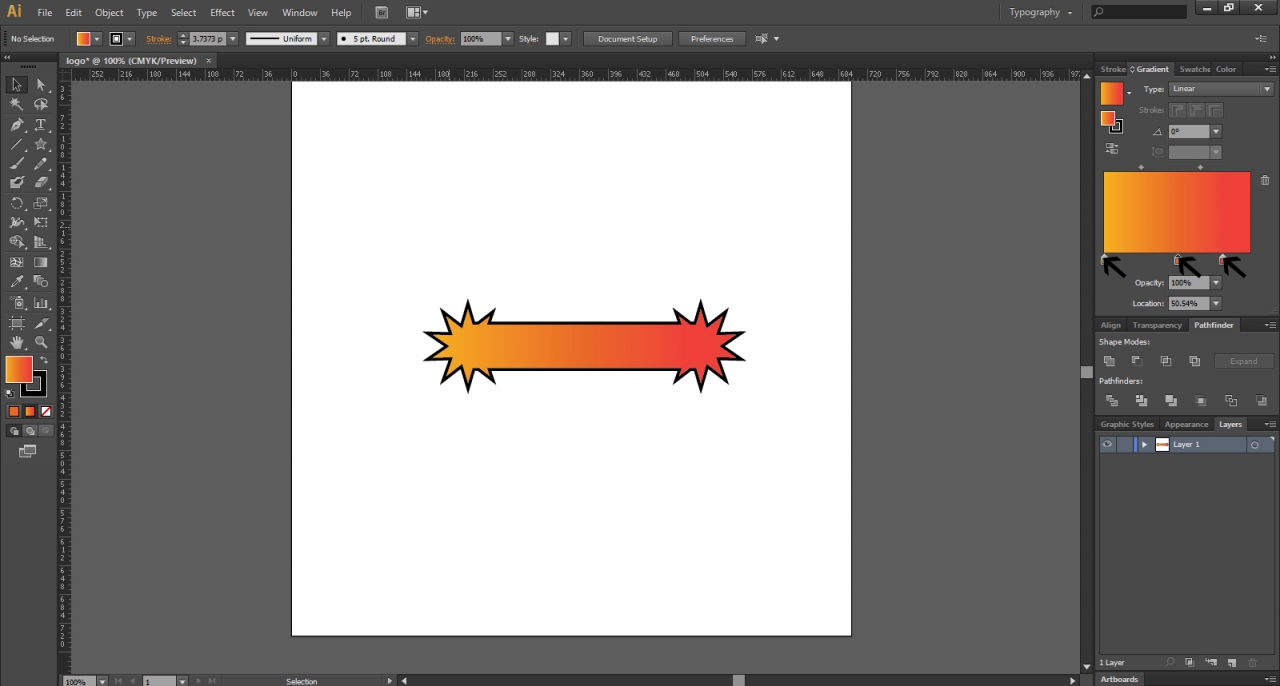Click Reverse Gradient icon

click(x=1111, y=149)
